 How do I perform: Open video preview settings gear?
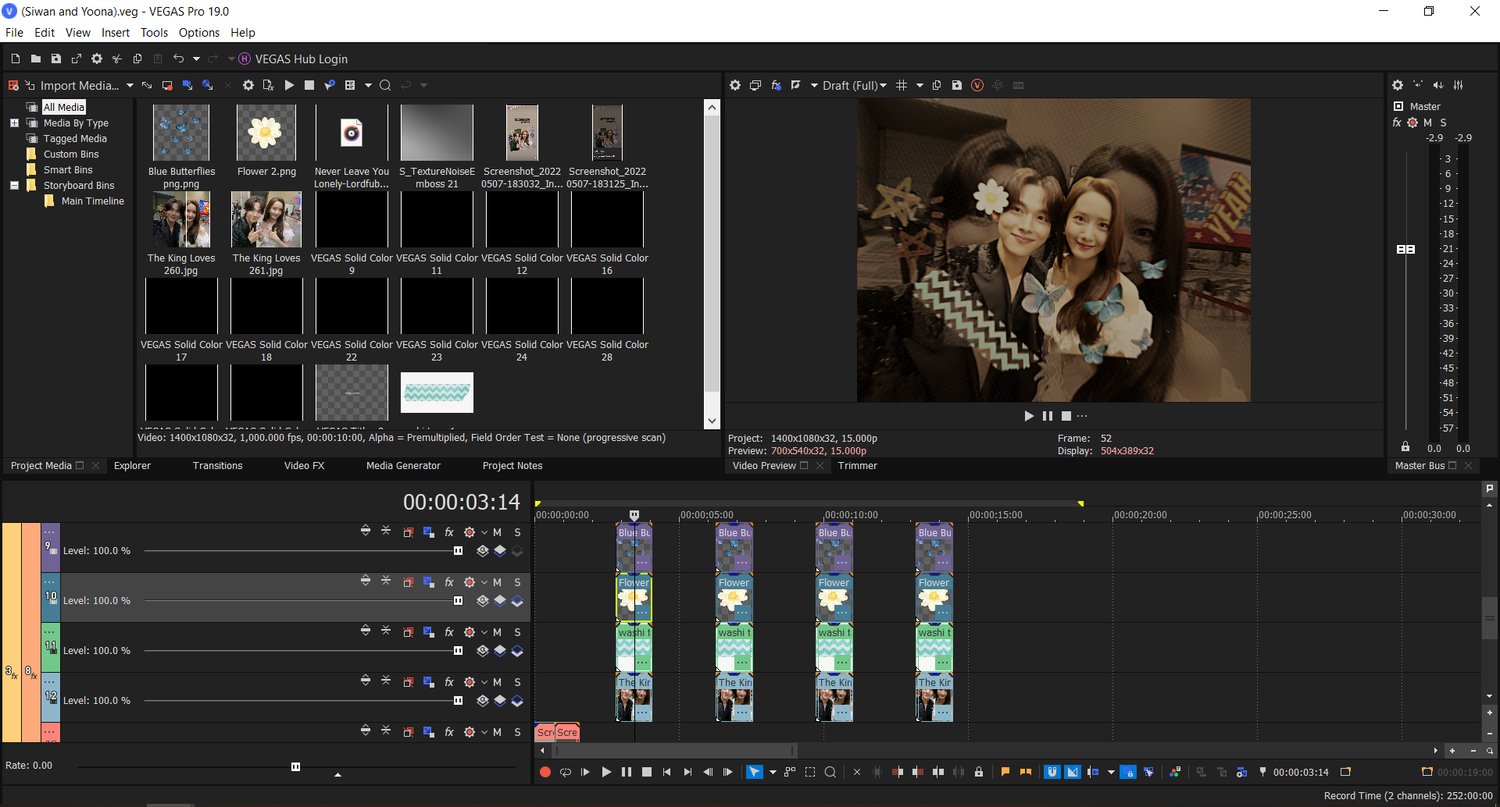(x=735, y=86)
